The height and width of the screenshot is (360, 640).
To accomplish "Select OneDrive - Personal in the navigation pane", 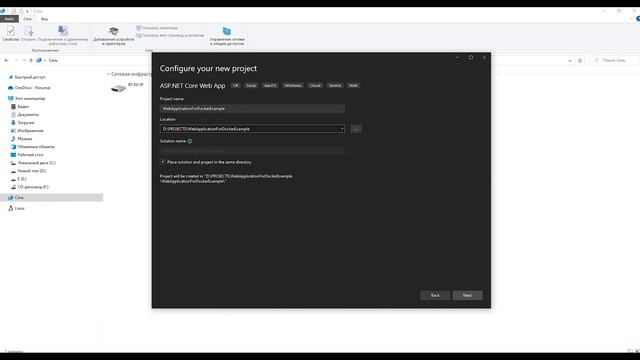I will tap(32, 88).
